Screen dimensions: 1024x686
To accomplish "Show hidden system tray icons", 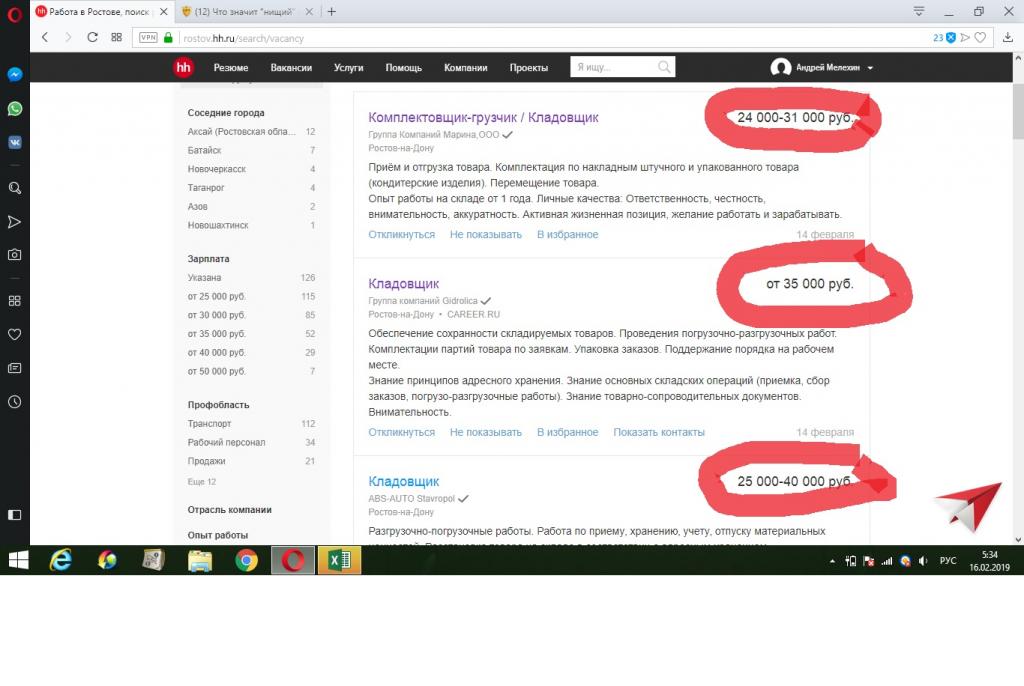I will pyautogui.click(x=832, y=561).
